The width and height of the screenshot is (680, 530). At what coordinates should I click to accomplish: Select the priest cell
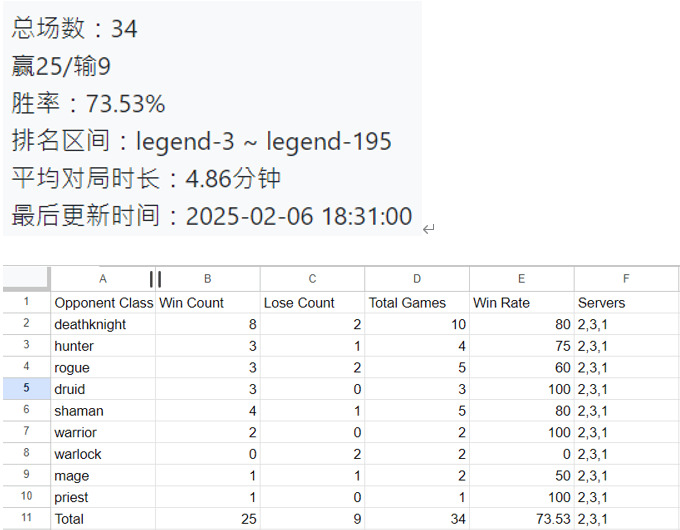[x=103, y=497]
